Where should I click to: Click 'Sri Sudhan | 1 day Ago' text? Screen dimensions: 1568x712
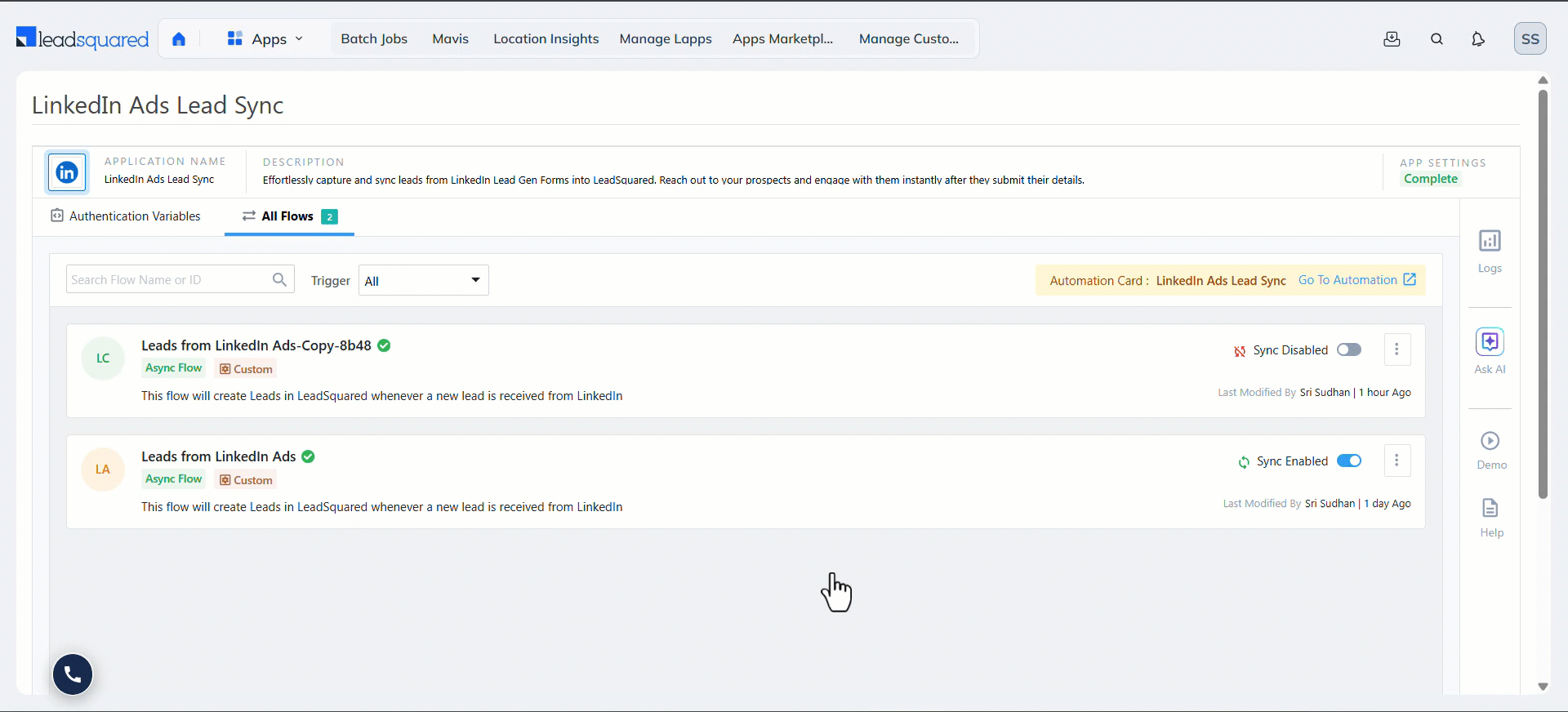click(x=1358, y=504)
